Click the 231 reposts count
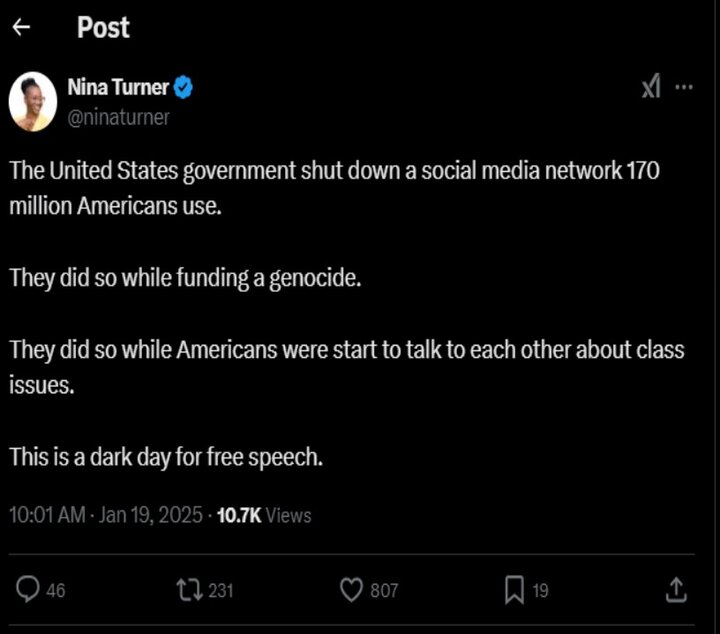Screen dimensions: 720x634 coord(220,591)
